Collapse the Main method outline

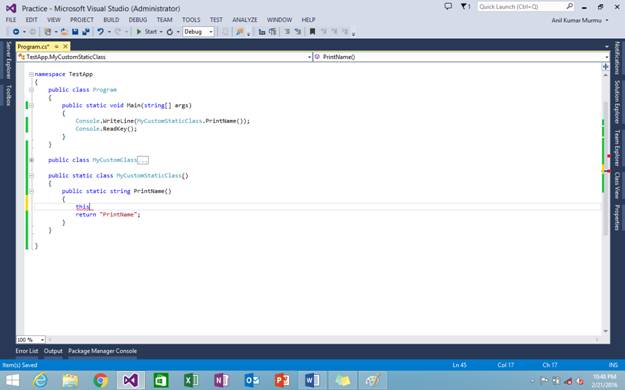31,105
